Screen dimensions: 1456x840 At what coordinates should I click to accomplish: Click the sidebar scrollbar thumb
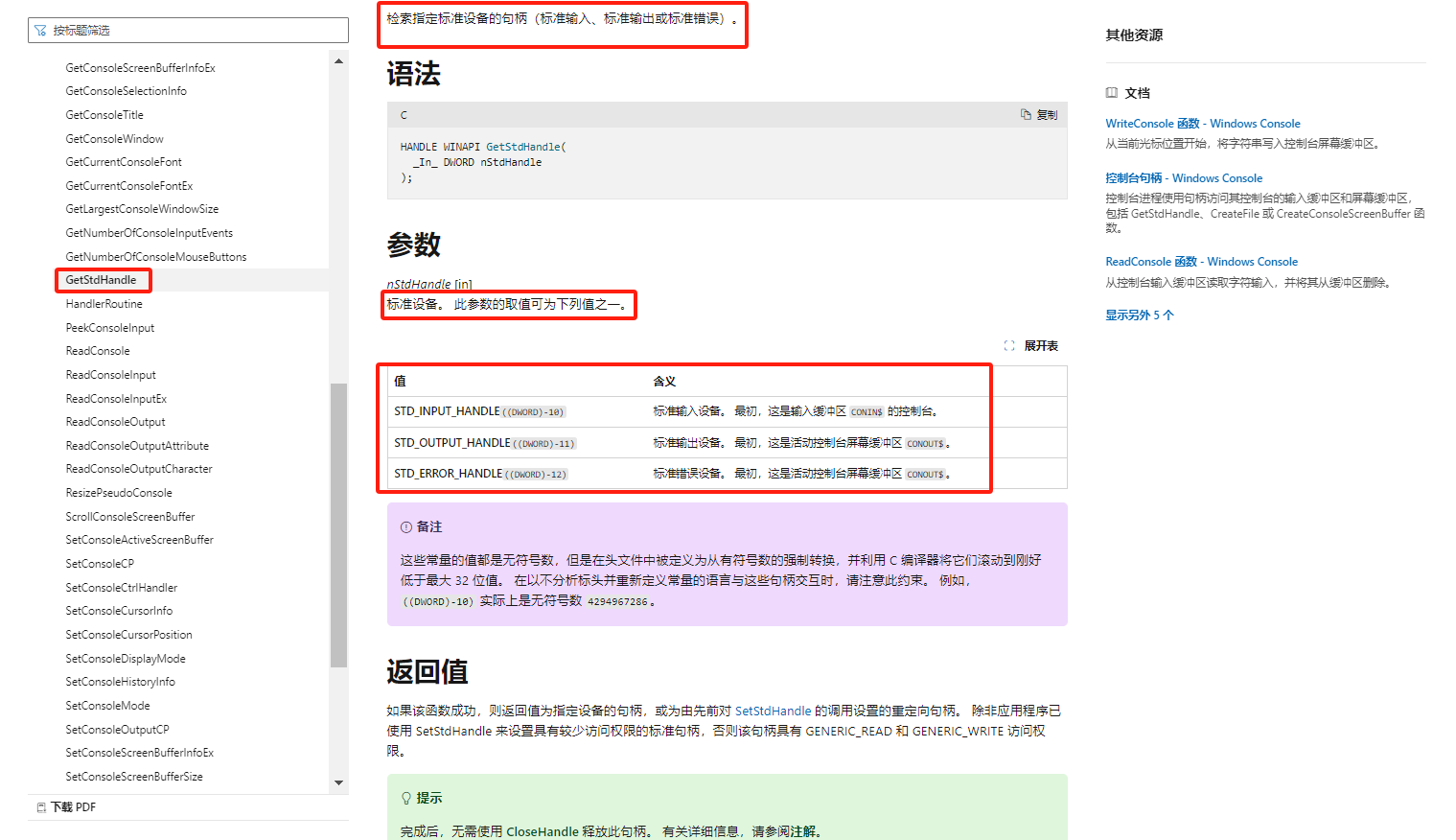(338, 525)
